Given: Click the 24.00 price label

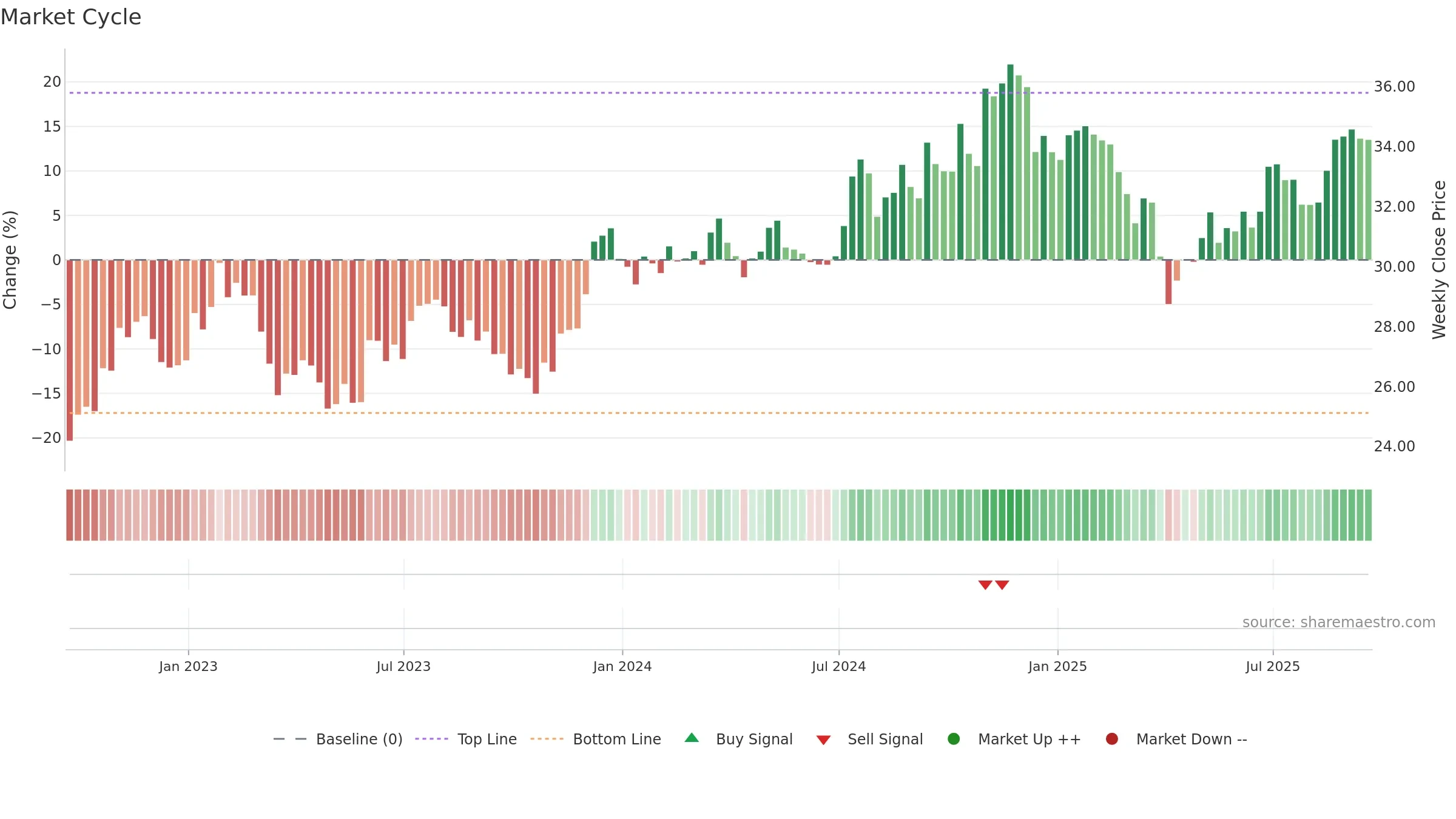Looking at the screenshot, I should (x=1394, y=447).
